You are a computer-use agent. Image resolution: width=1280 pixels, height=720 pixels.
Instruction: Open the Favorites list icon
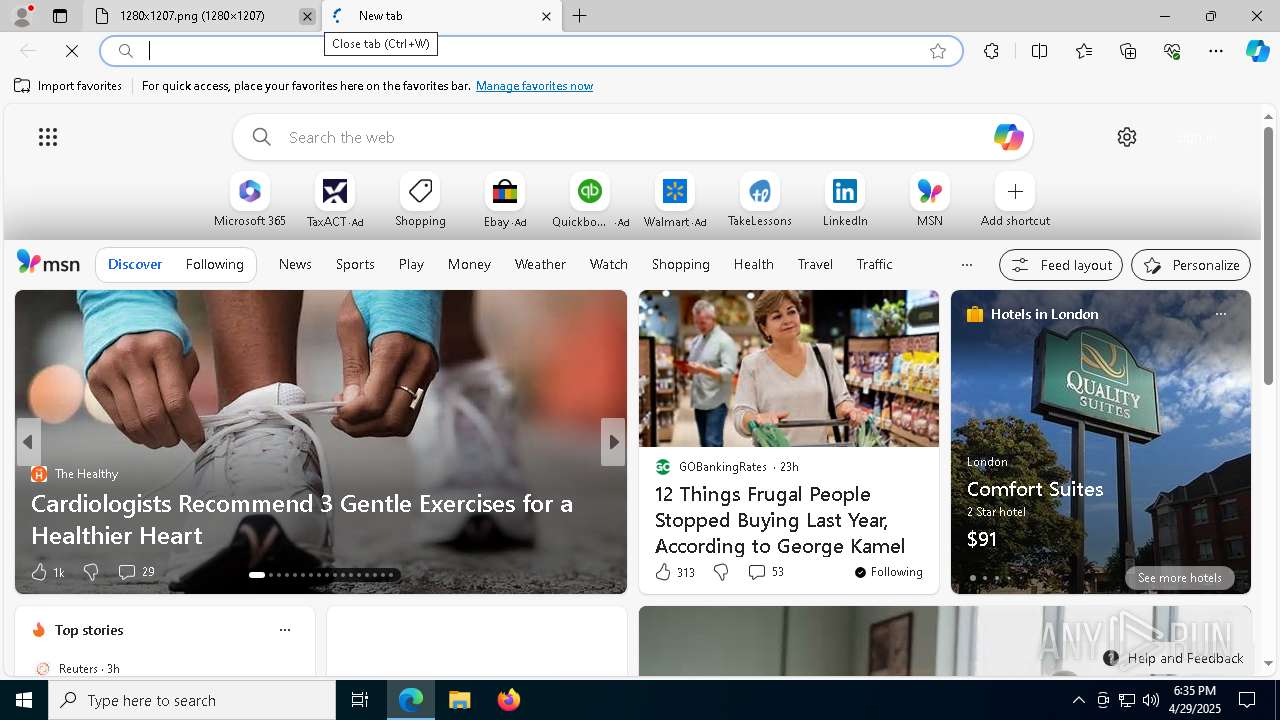pos(1084,51)
